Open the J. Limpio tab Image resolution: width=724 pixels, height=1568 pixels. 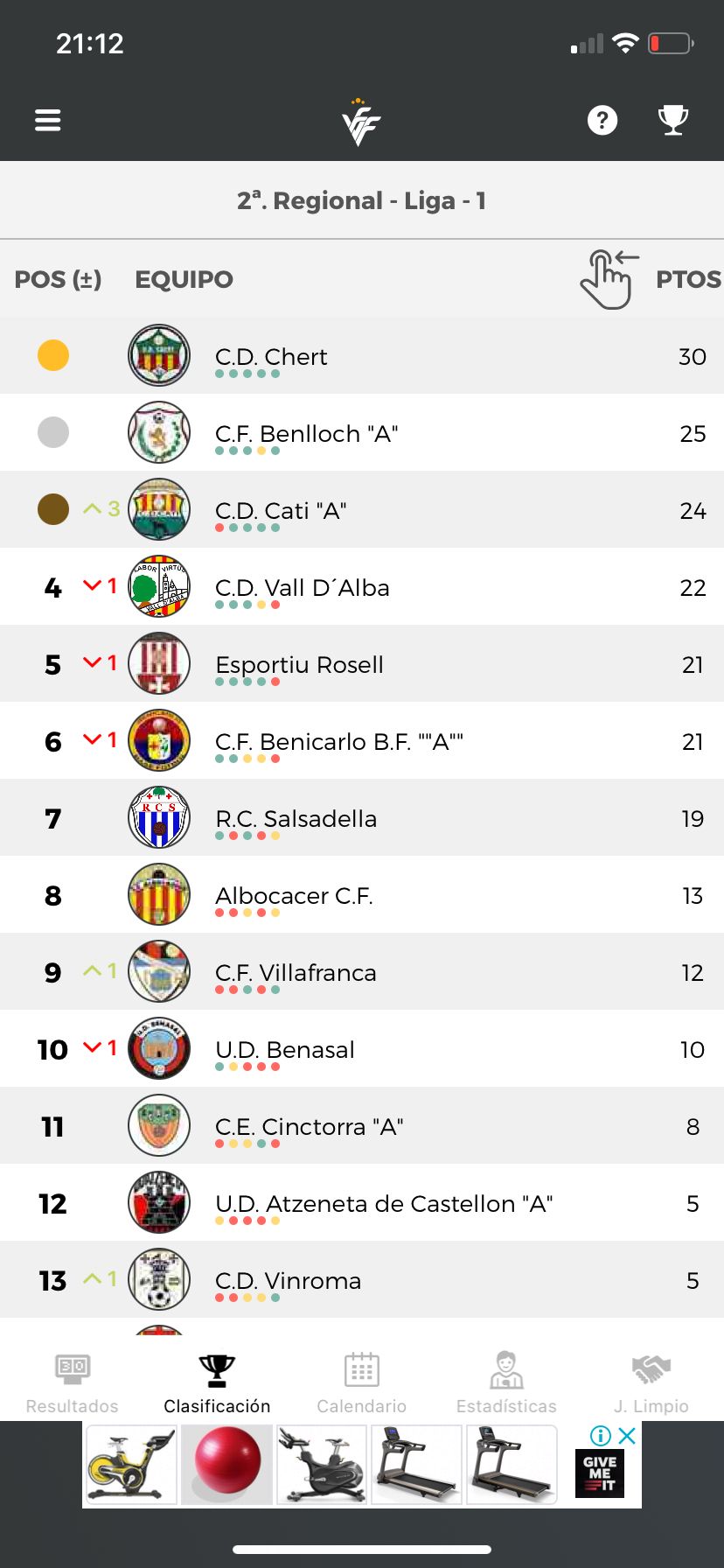(x=651, y=1382)
